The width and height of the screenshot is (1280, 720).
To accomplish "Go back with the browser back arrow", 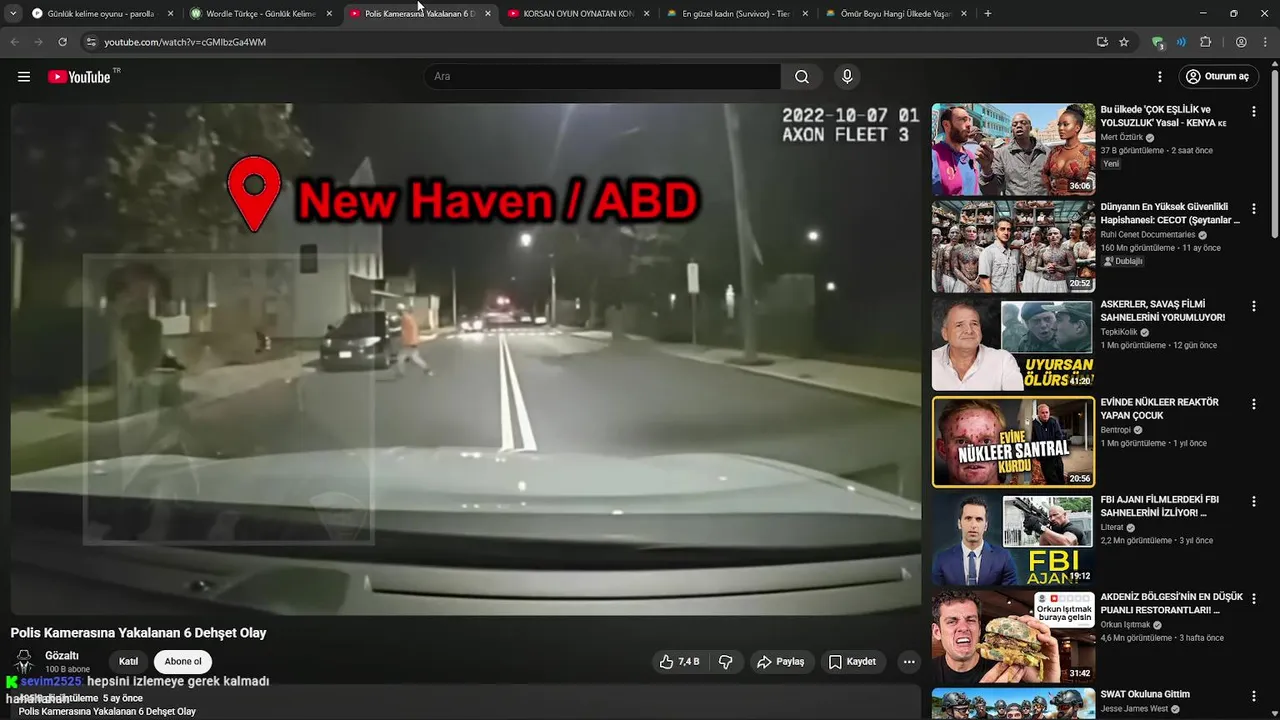I will 14,42.
